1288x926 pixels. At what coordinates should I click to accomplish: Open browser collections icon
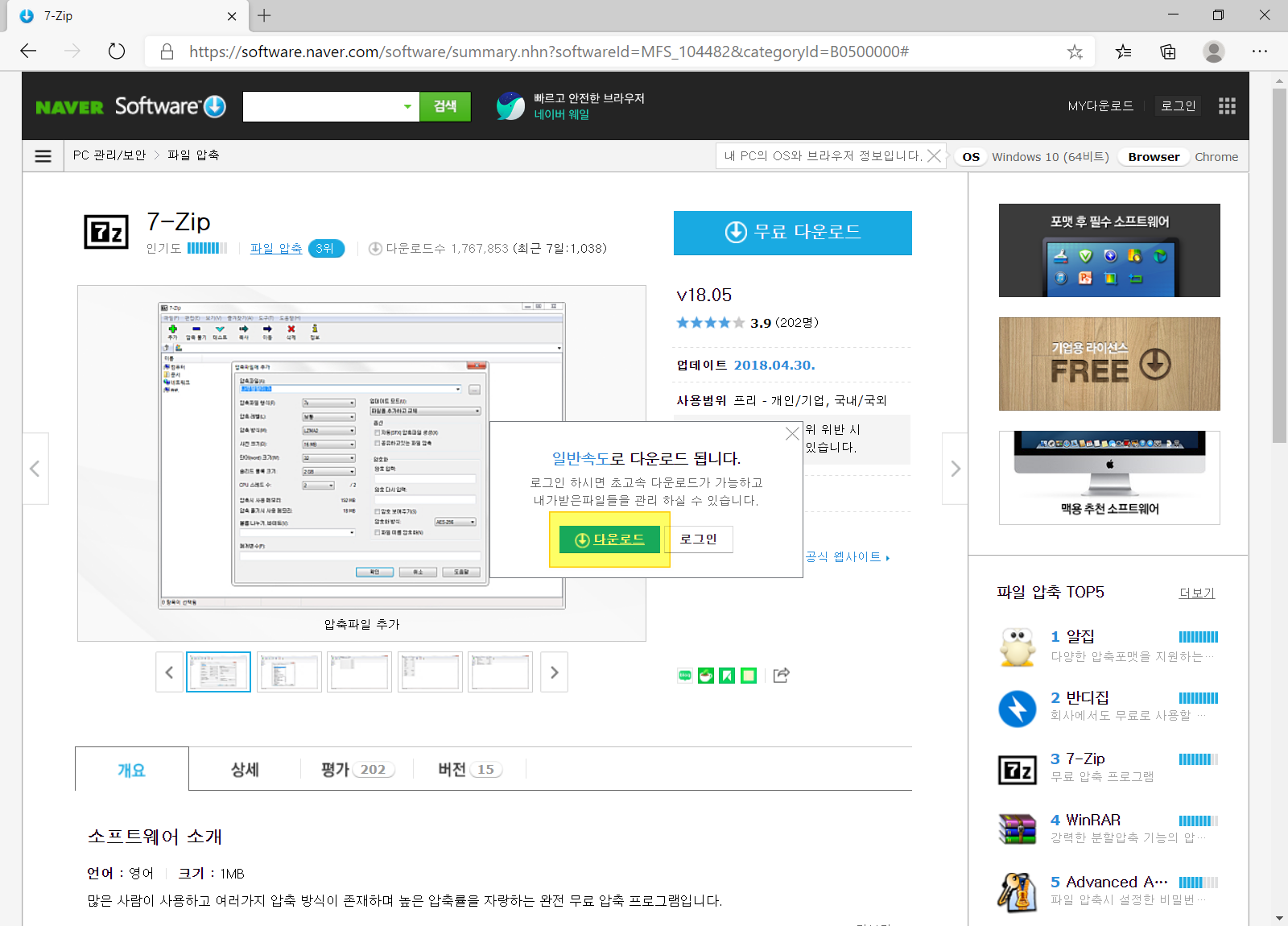point(1168,52)
